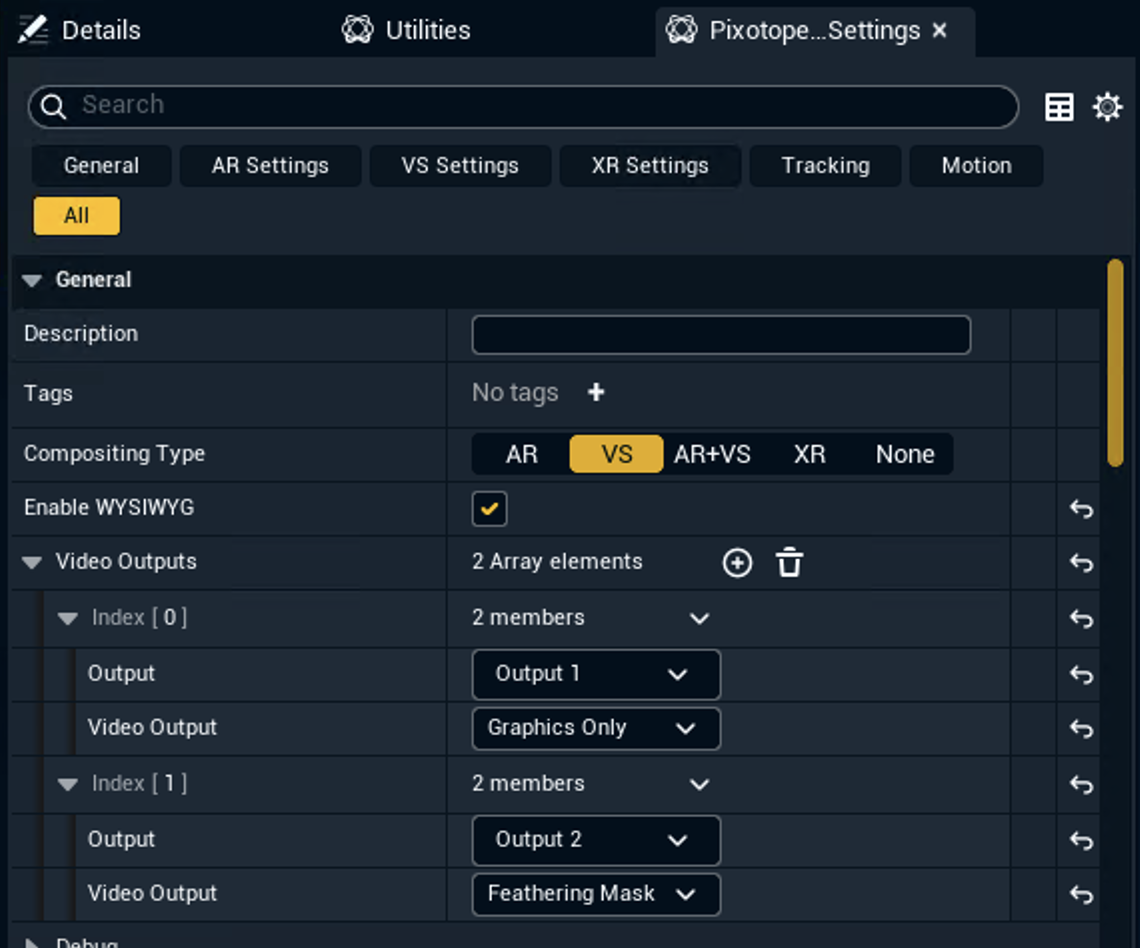
Task: Click the 'Enable WYSIWYG' label
Action: click(x=109, y=507)
